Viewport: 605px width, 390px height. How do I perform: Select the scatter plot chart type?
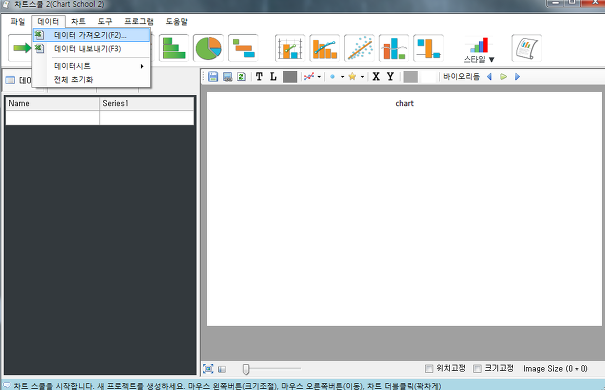[x=359, y=48]
